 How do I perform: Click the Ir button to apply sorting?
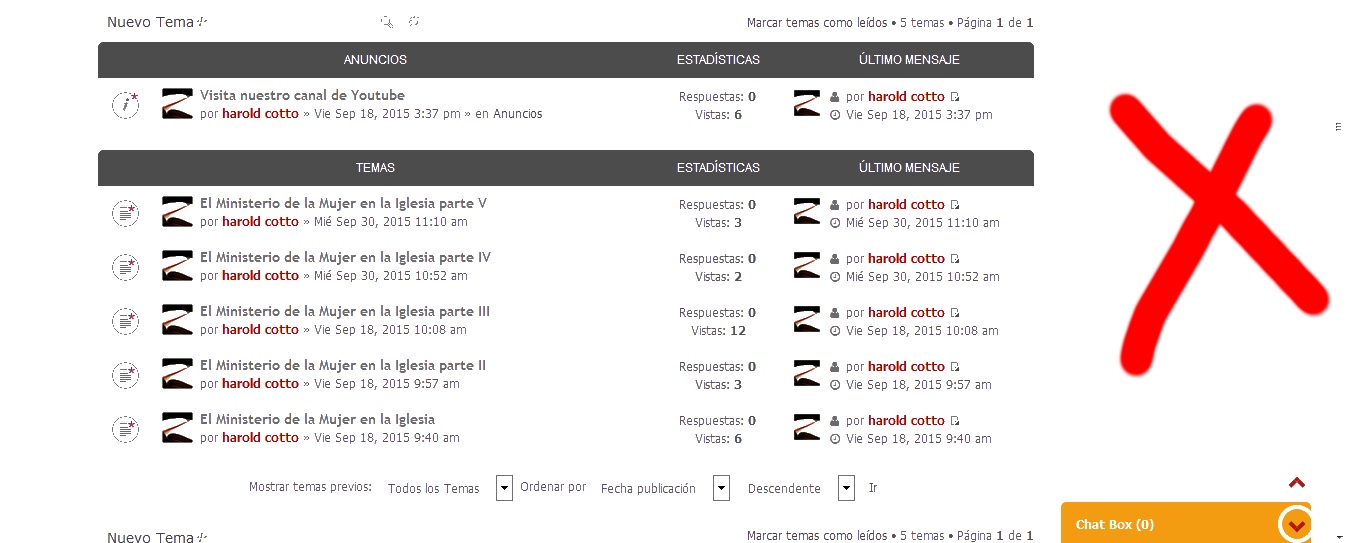click(873, 488)
